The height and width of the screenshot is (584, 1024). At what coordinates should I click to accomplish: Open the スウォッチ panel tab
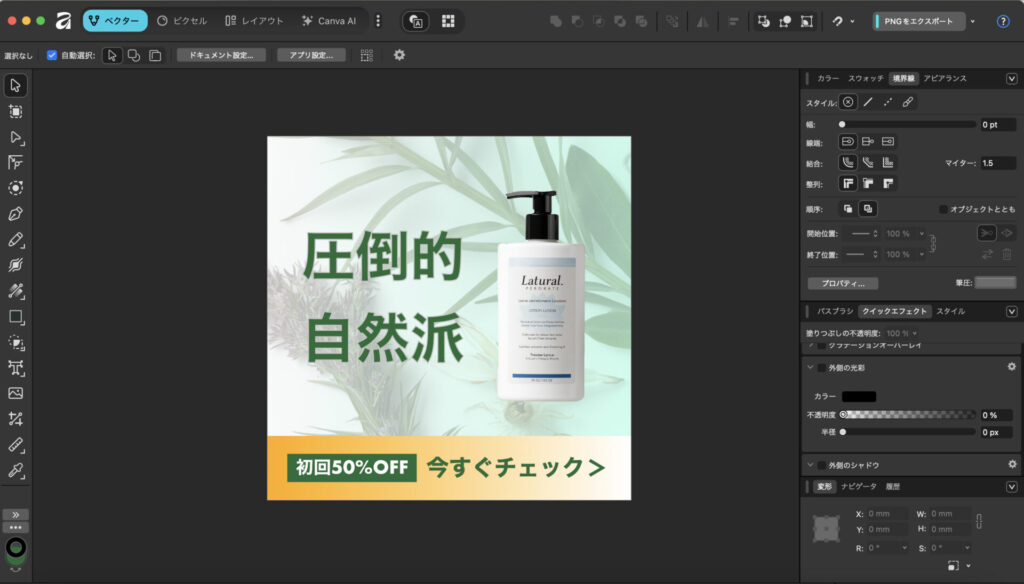pos(865,78)
